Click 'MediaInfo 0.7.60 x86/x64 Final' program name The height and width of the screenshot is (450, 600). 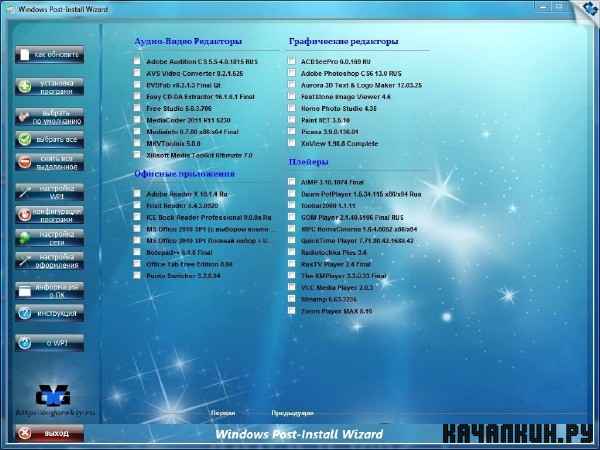pyautogui.click(x=192, y=132)
